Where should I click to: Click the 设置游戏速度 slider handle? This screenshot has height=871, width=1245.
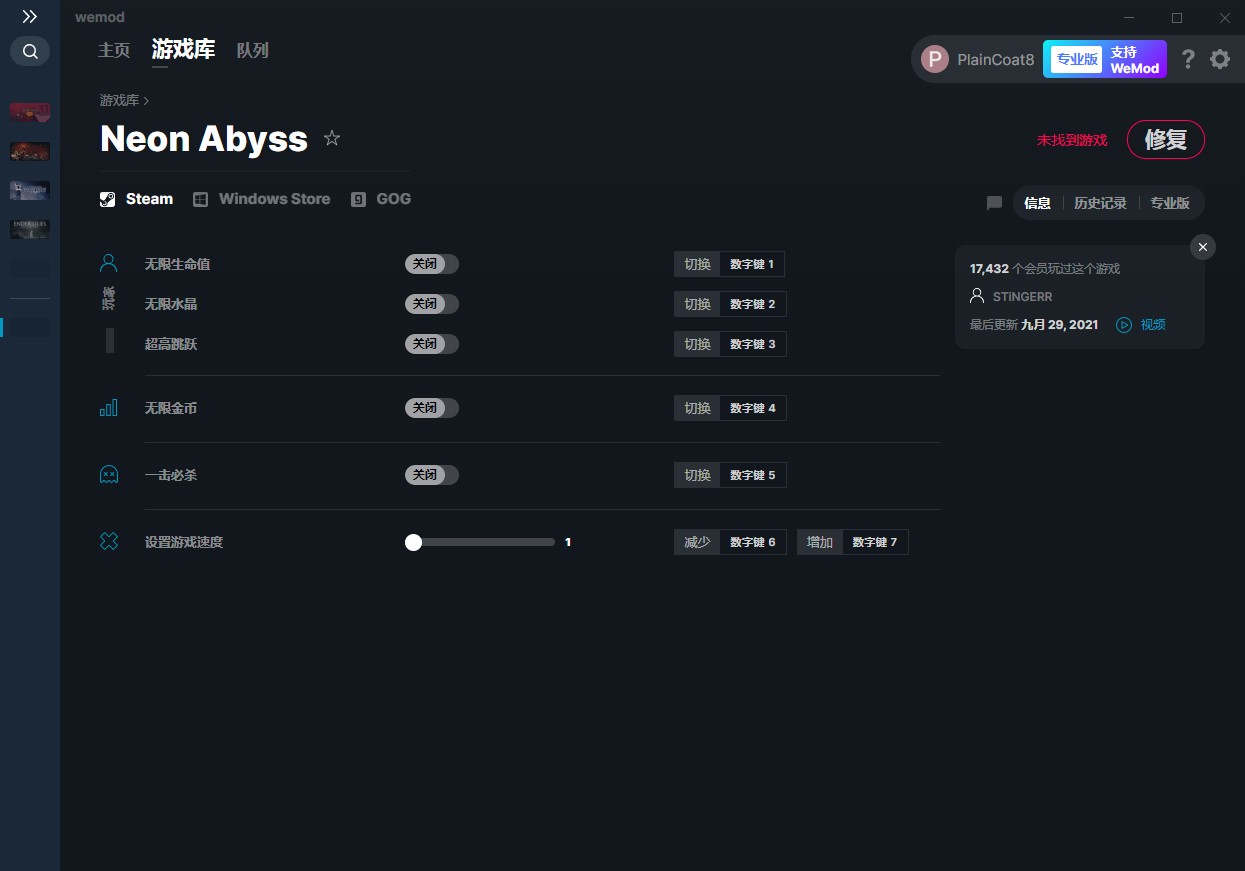413,542
